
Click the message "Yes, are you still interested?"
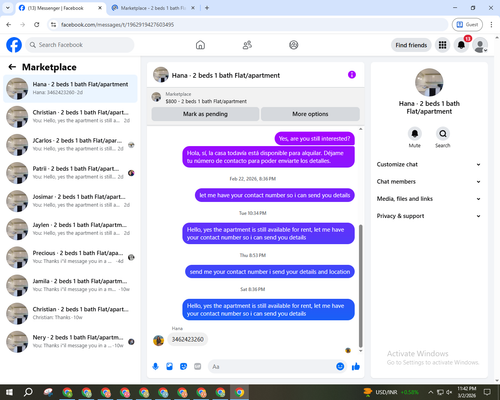point(314,139)
